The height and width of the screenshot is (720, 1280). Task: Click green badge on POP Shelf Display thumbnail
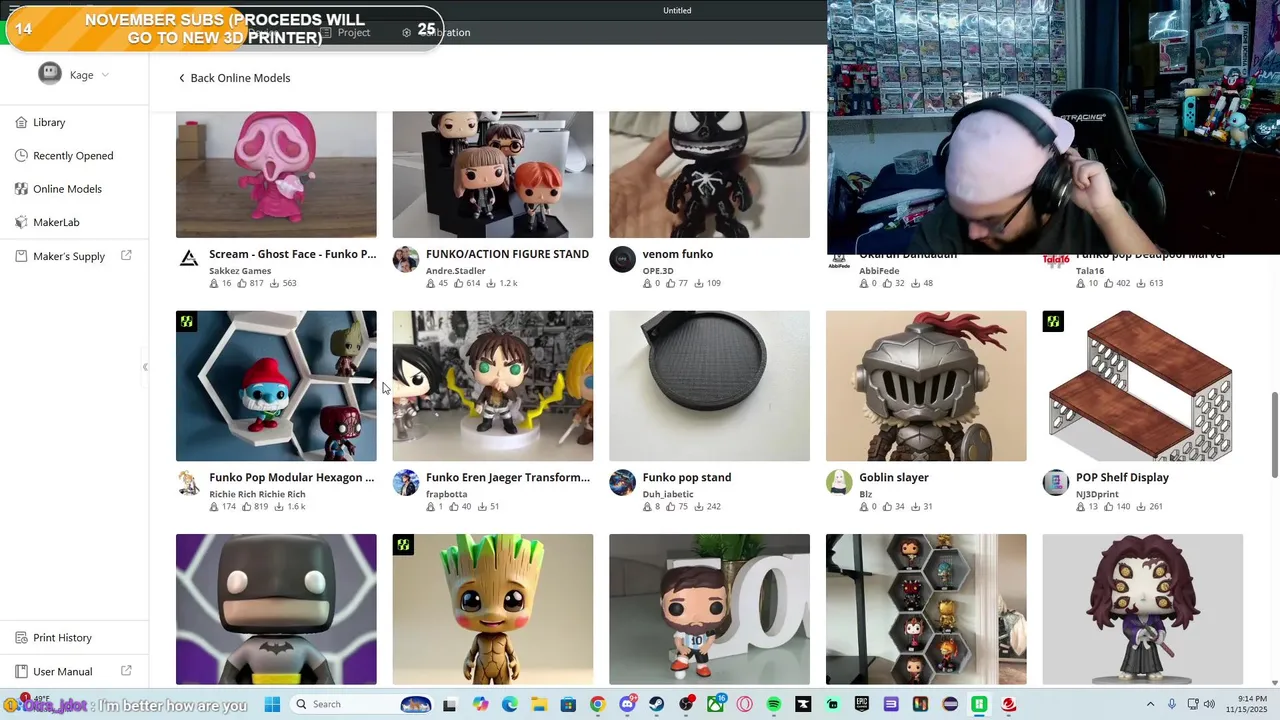coord(1053,321)
